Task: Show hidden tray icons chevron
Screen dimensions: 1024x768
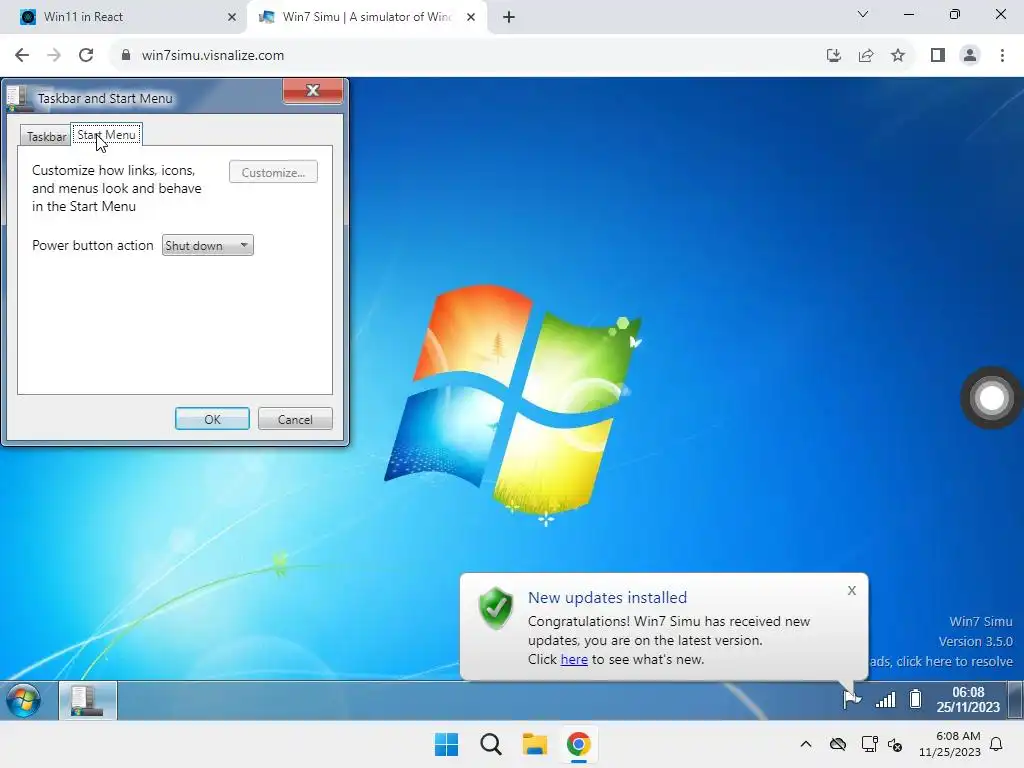Action: pyautogui.click(x=806, y=744)
